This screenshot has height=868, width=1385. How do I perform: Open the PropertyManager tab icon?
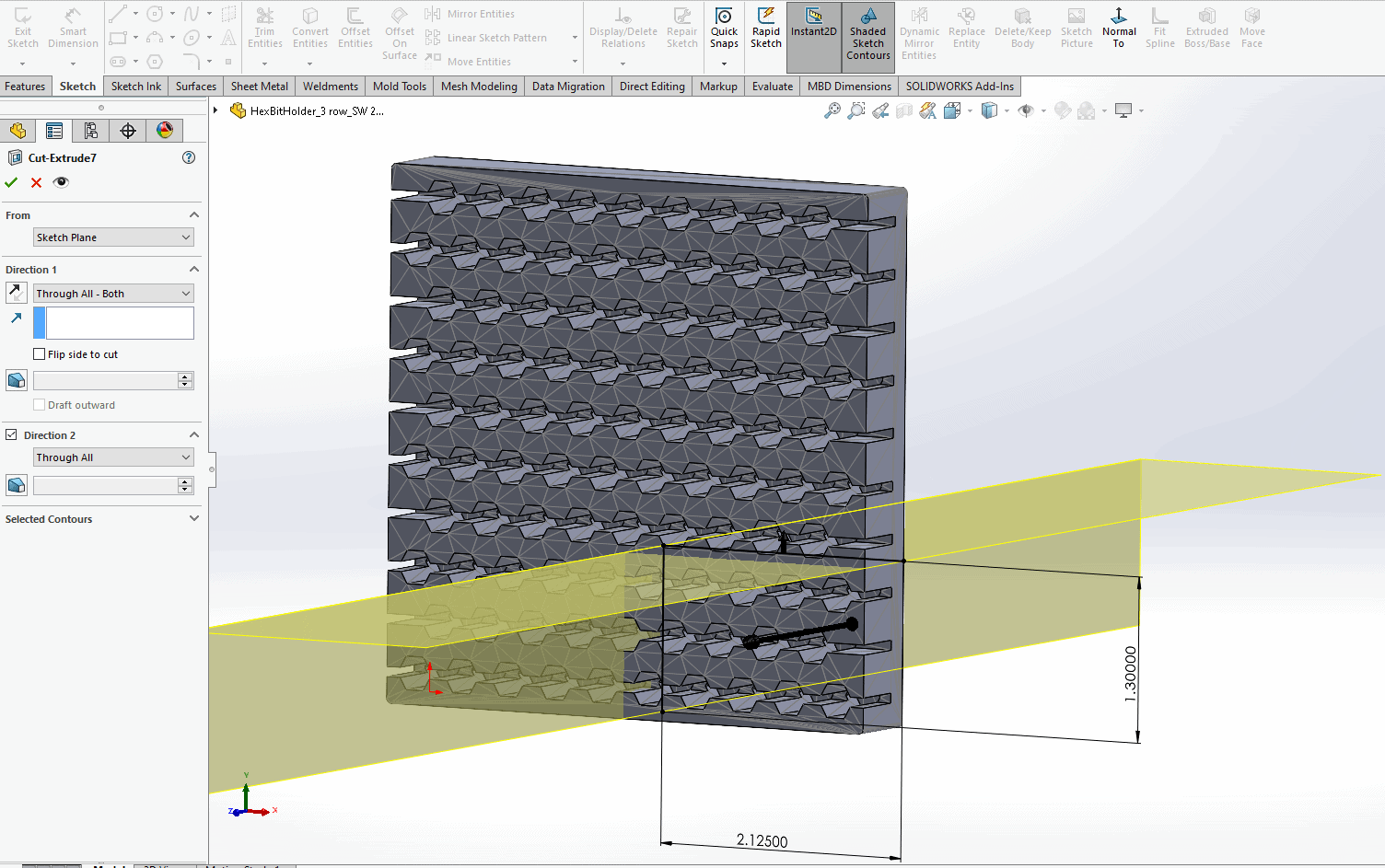click(54, 131)
